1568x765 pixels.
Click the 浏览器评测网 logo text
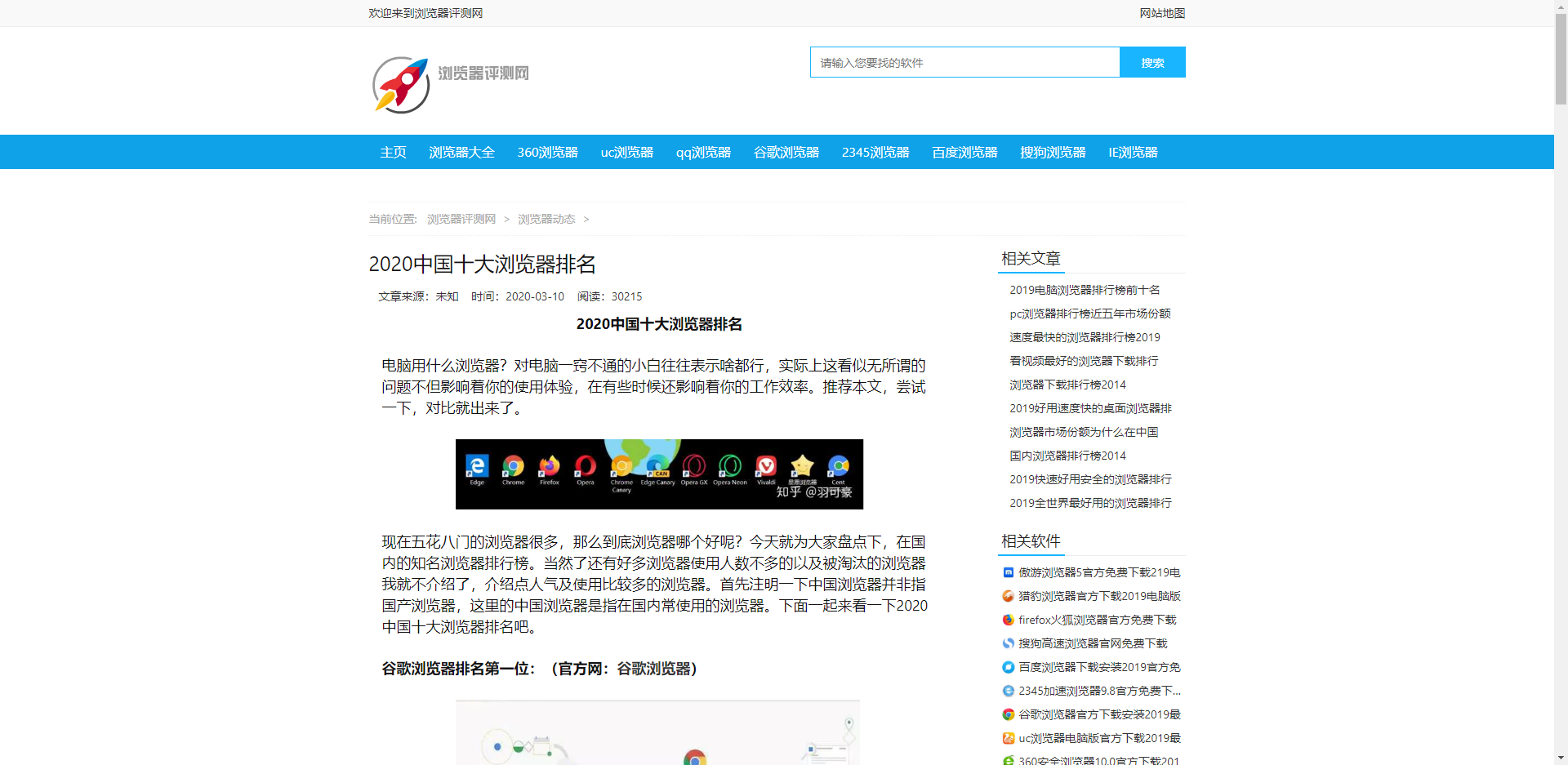coord(483,73)
